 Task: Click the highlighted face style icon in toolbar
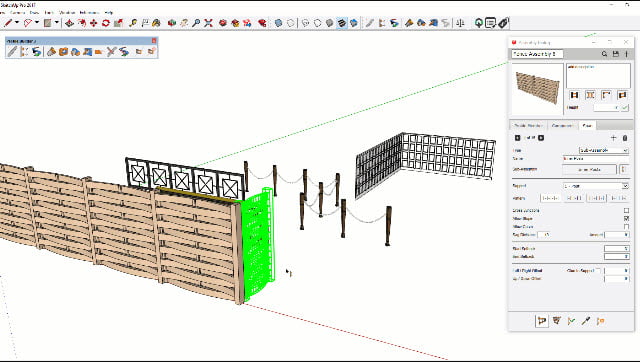coord(342,23)
